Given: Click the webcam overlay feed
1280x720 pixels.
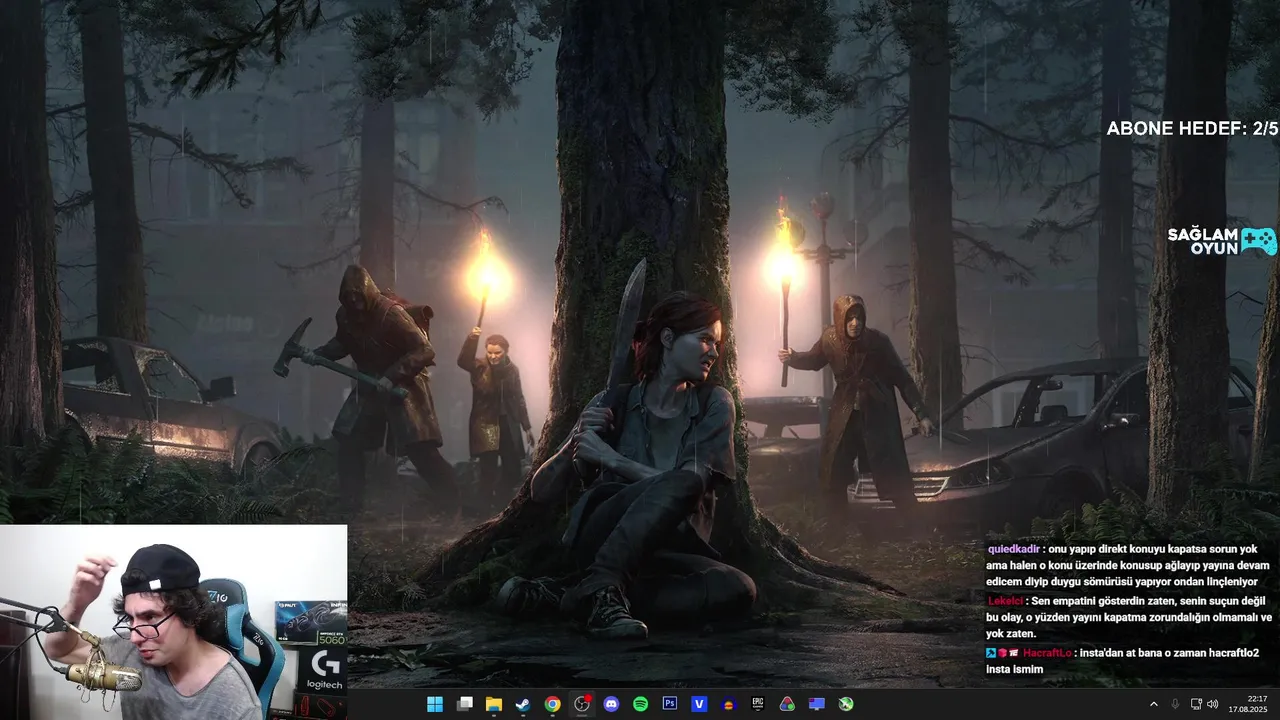Looking at the screenshot, I should point(174,622).
